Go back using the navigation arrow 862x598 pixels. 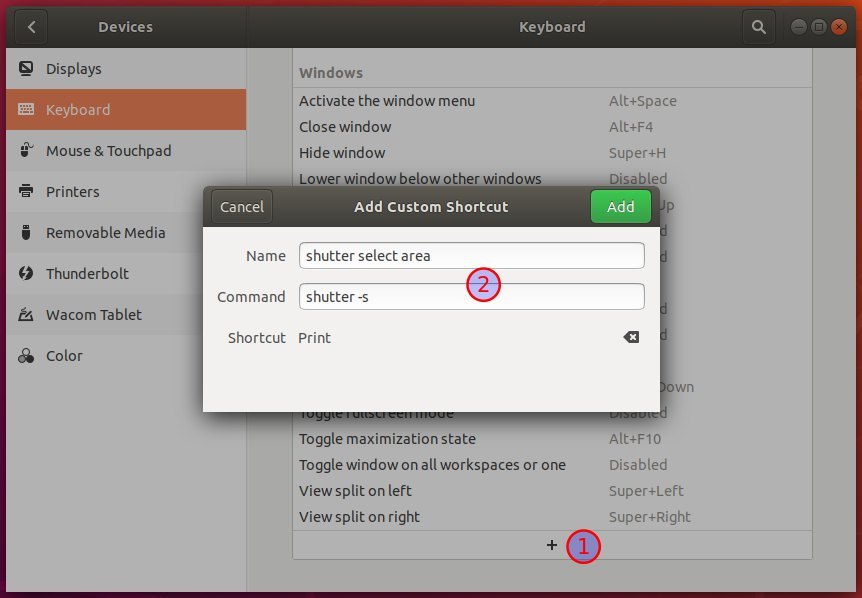[29, 27]
